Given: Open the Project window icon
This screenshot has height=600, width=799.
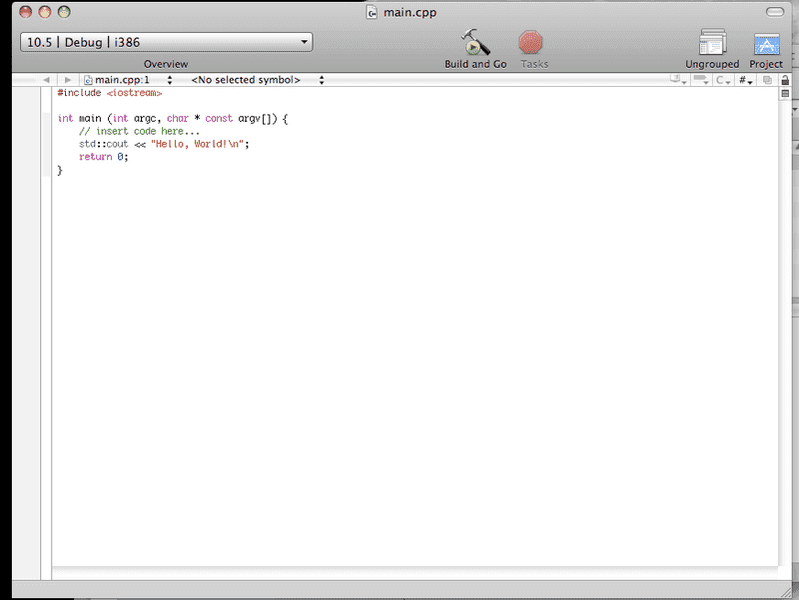Looking at the screenshot, I should coord(766,43).
